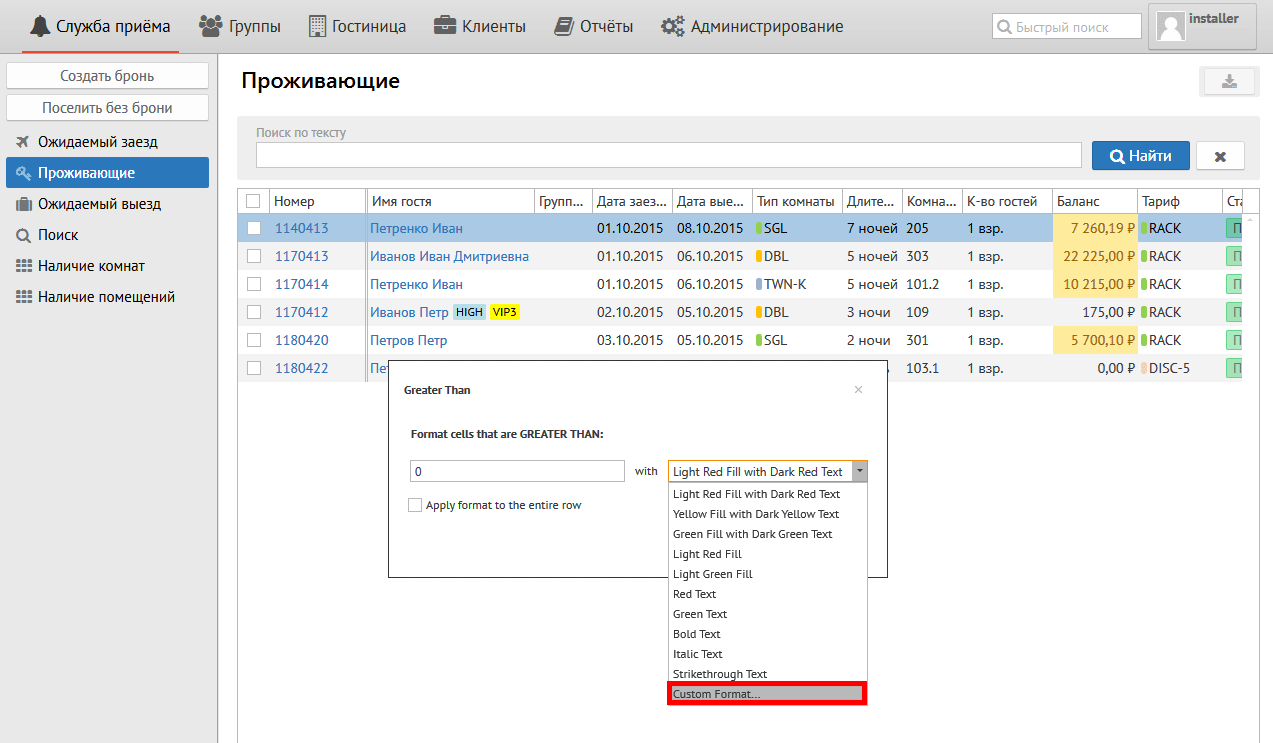
Task: Collapse the format dropdown using its arrow
Action: [860, 471]
